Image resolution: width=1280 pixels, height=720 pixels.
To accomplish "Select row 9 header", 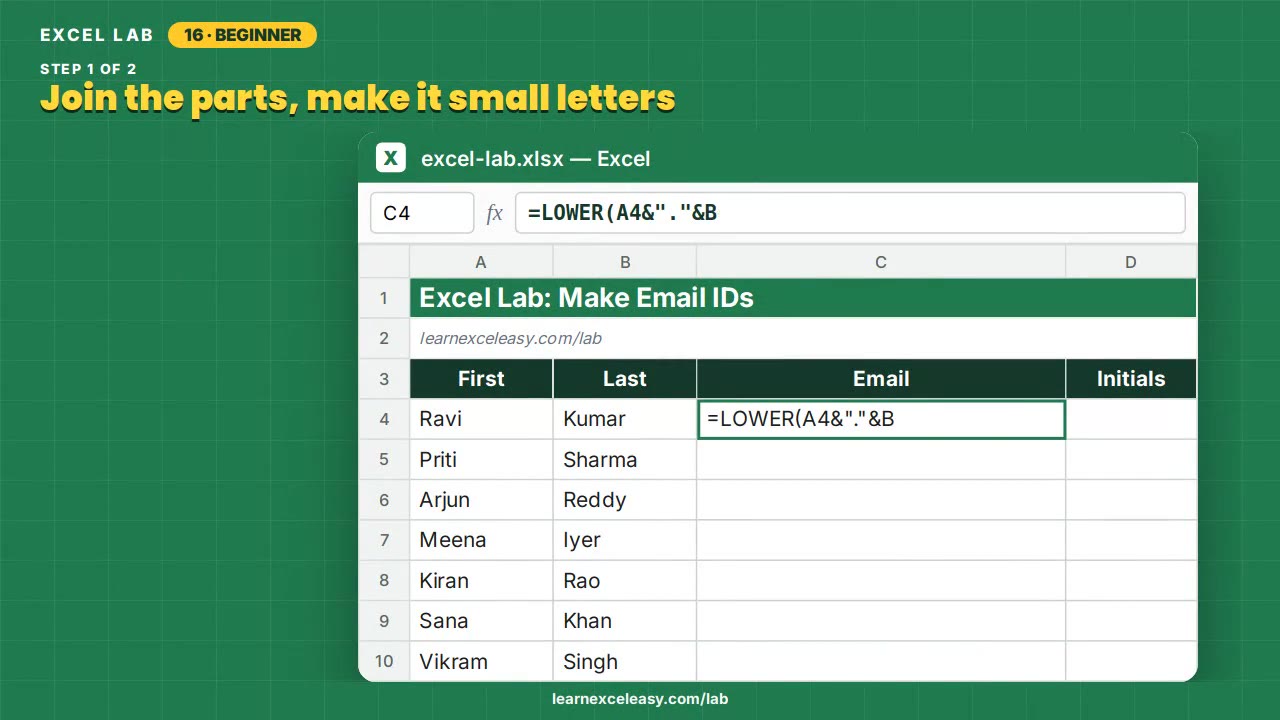I will 384,621.
